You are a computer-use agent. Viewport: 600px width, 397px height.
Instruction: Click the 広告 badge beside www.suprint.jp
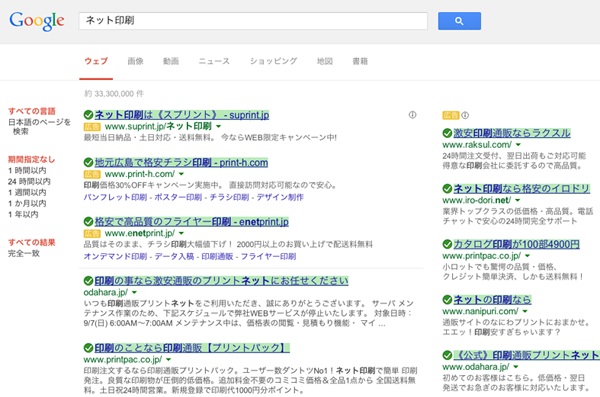point(92,126)
